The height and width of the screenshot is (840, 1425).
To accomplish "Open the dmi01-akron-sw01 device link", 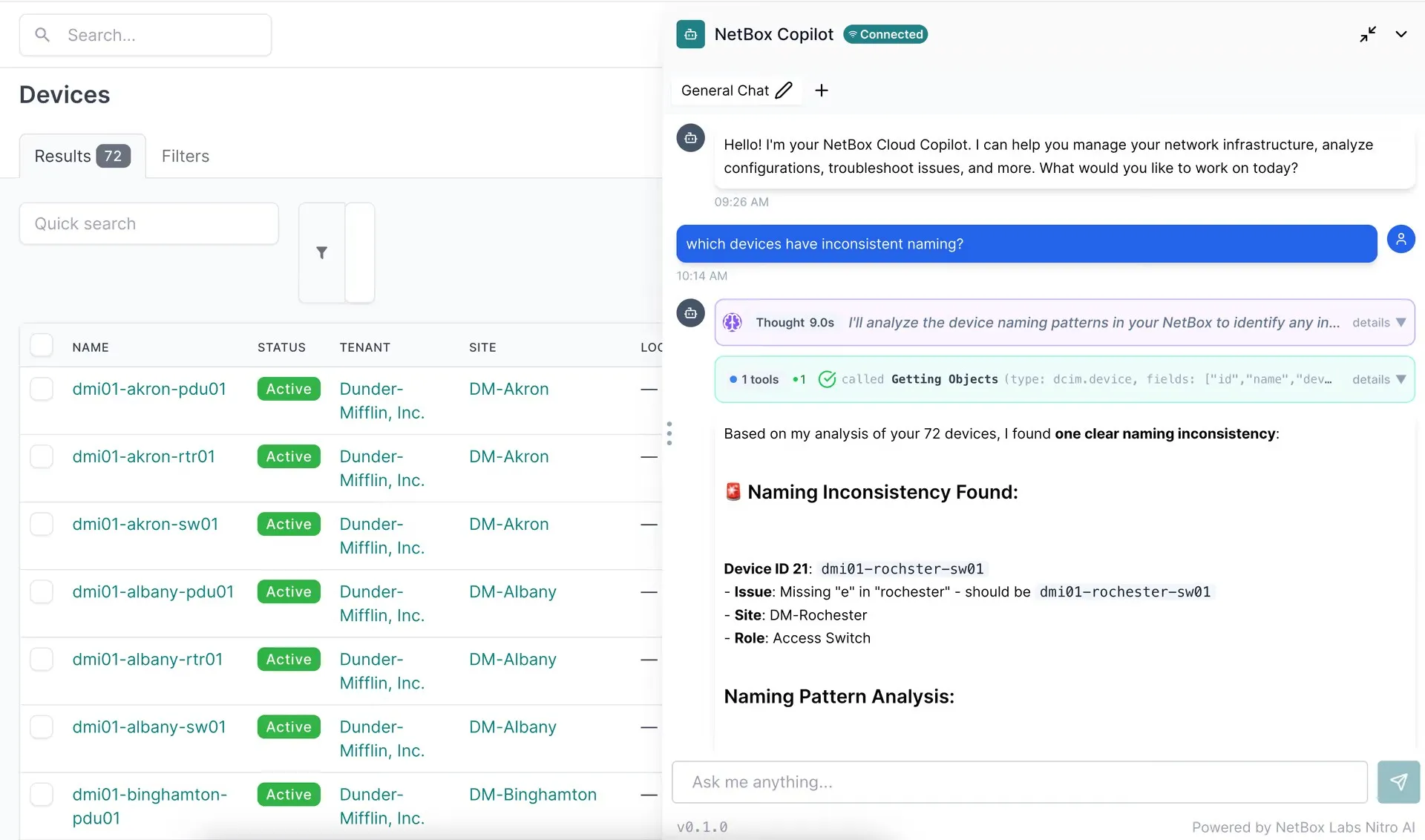I will (x=145, y=524).
